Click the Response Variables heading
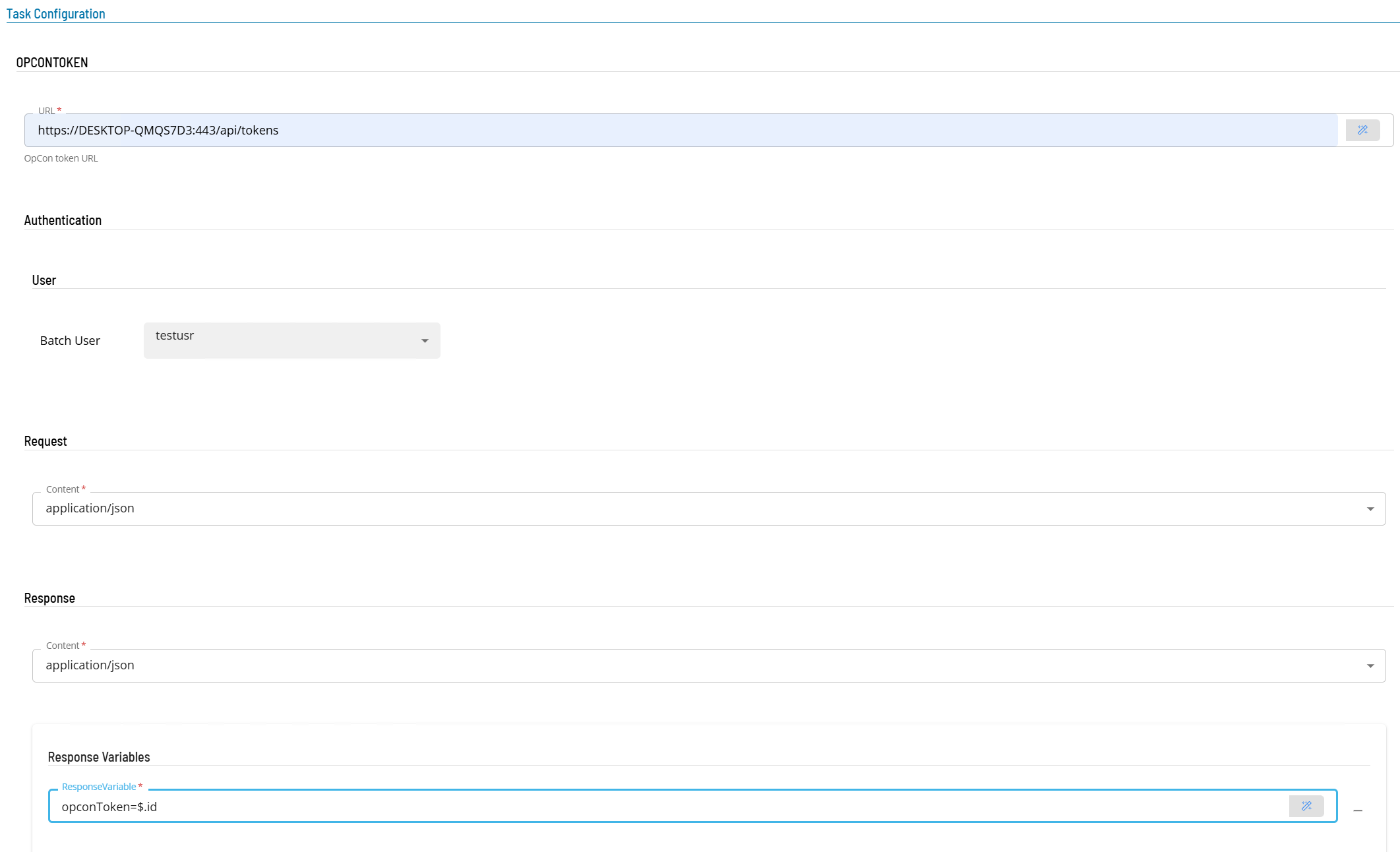Image resolution: width=1400 pixels, height=852 pixels. 99,757
